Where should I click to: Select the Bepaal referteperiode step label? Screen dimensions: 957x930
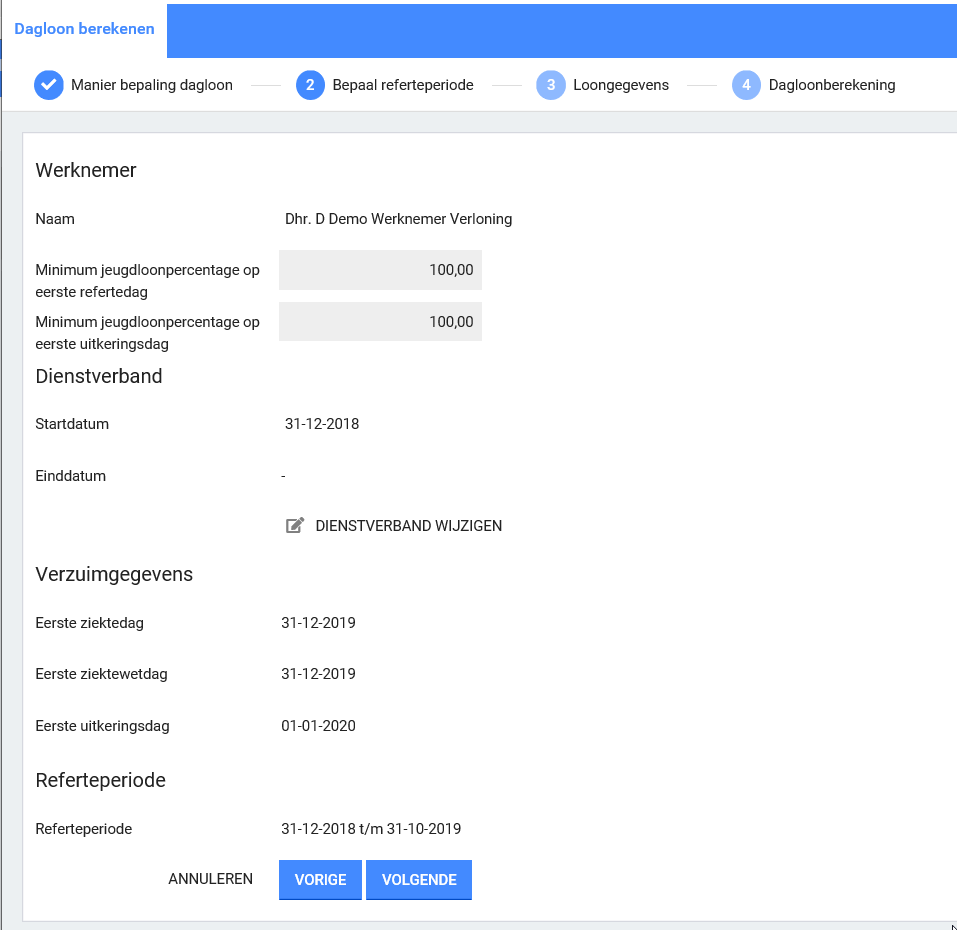[x=403, y=85]
